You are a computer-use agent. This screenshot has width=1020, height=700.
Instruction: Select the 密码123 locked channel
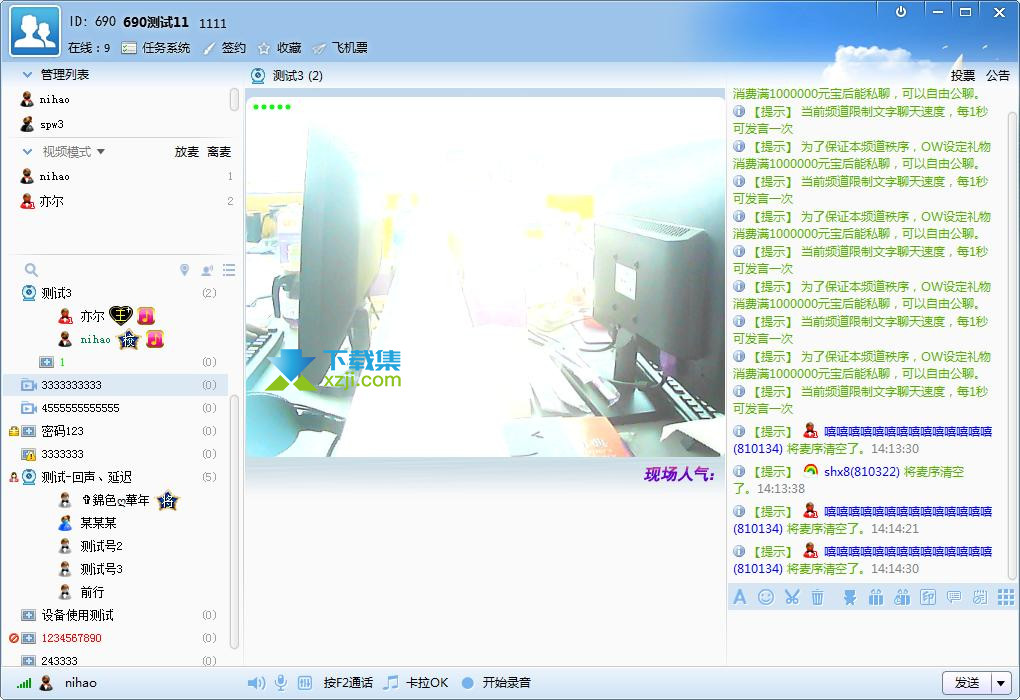[116, 431]
